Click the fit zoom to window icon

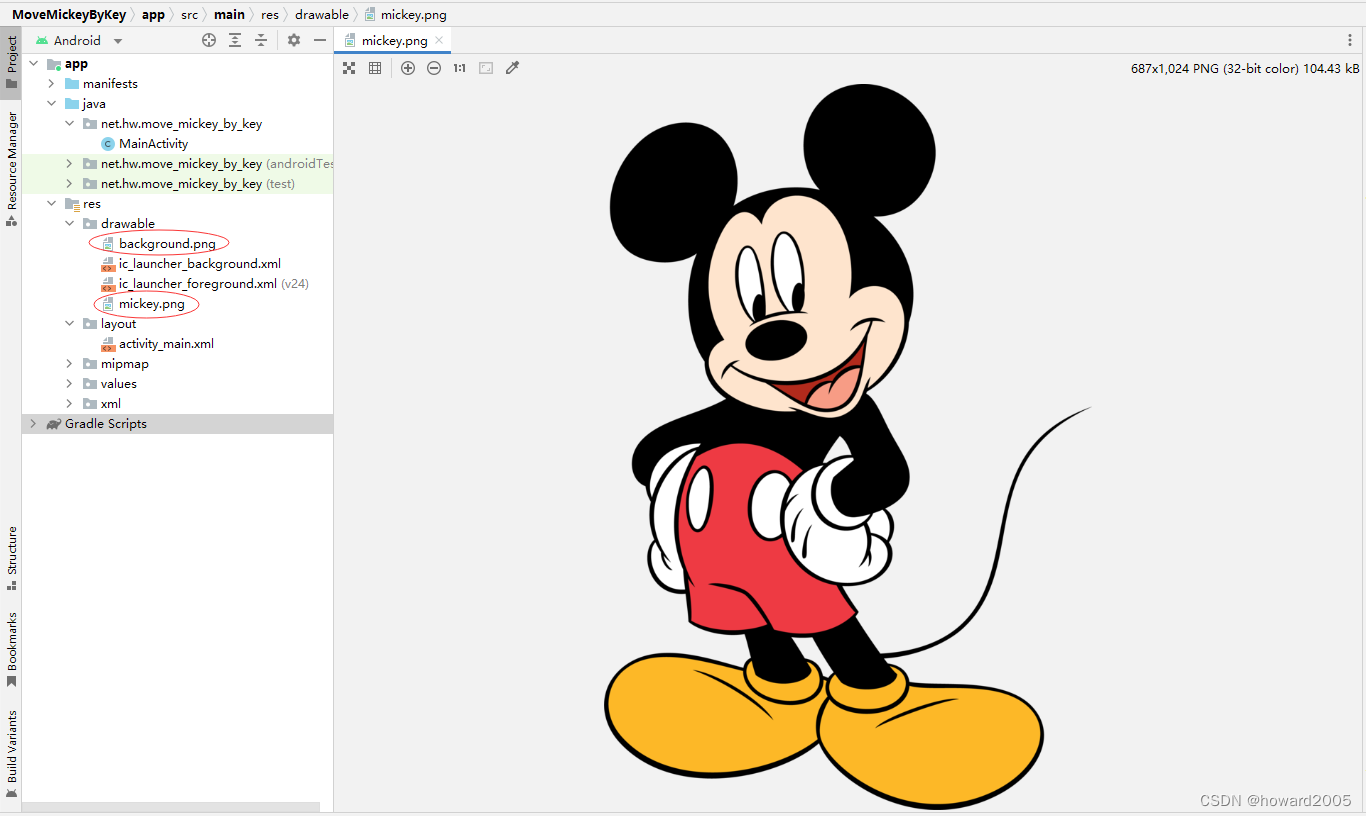(486, 68)
